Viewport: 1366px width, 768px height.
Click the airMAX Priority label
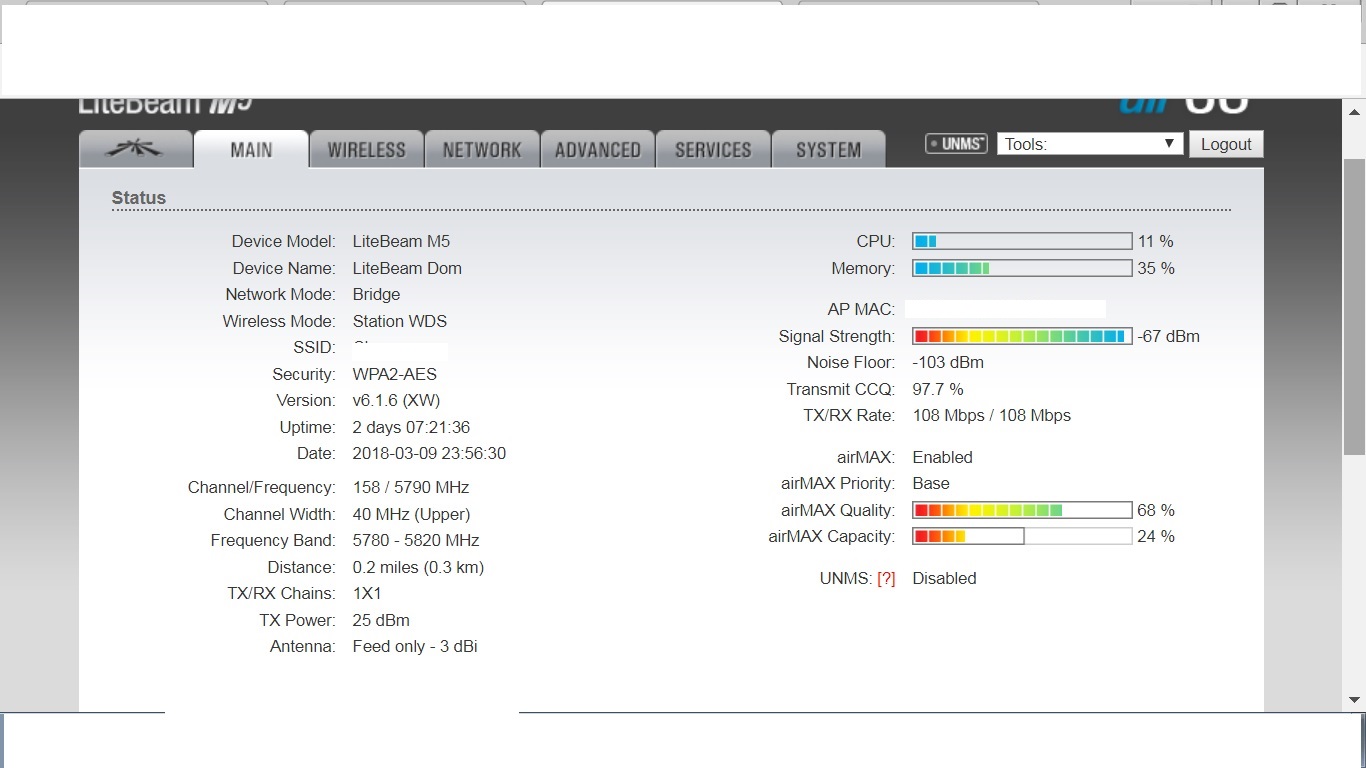838,483
